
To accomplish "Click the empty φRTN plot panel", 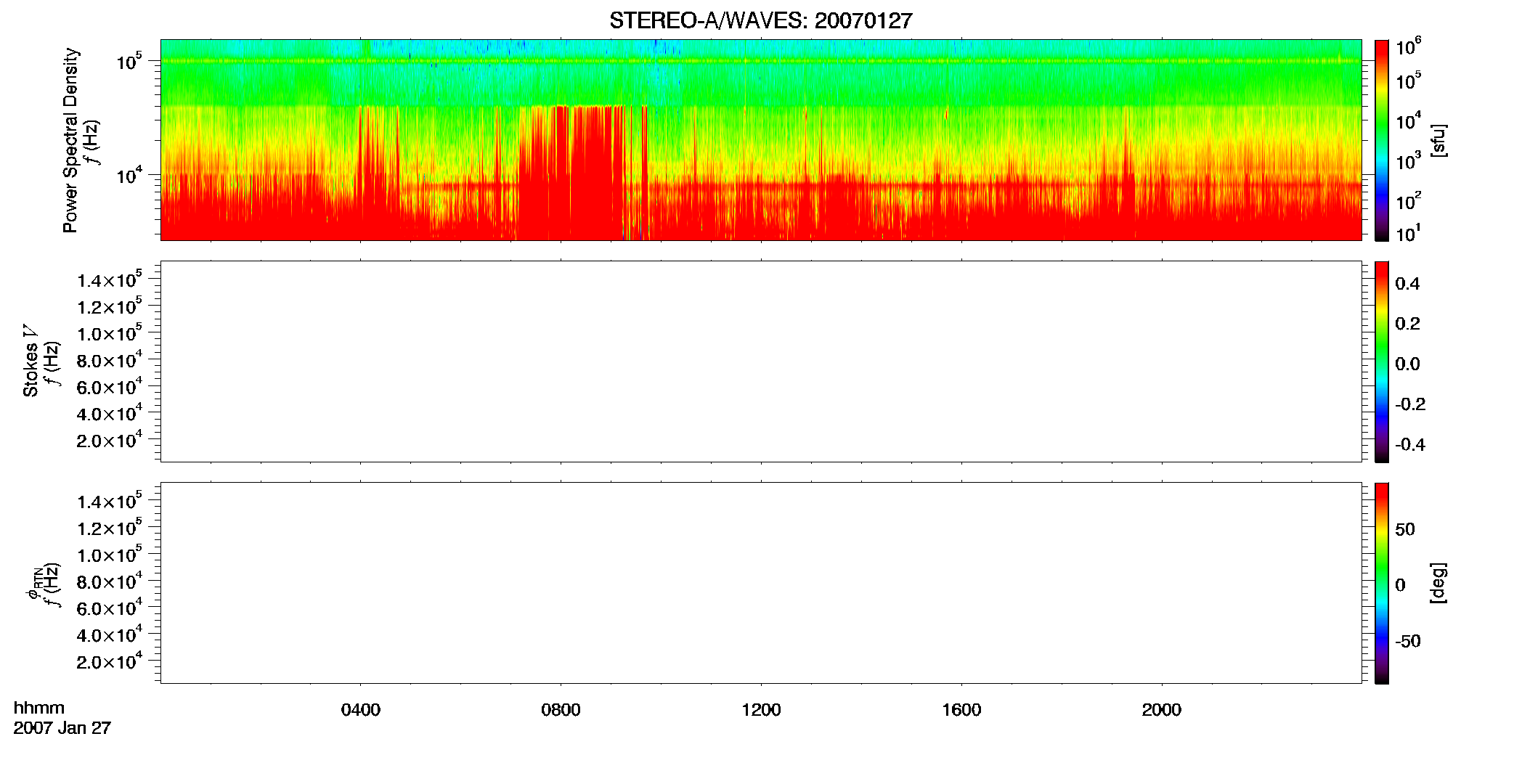I will pyautogui.click(x=760, y=583).
